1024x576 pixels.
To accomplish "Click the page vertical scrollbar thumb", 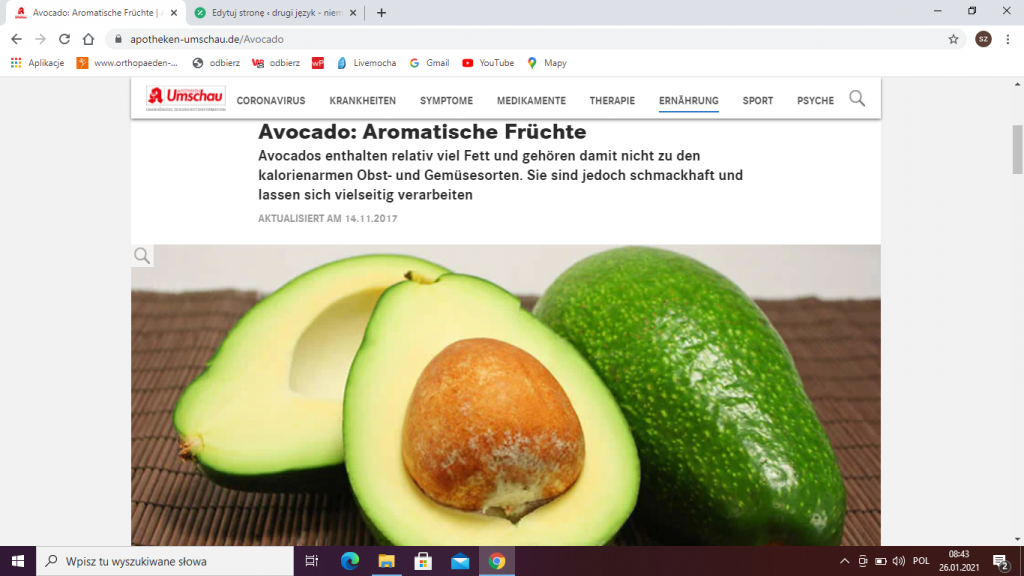I will [1017, 149].
